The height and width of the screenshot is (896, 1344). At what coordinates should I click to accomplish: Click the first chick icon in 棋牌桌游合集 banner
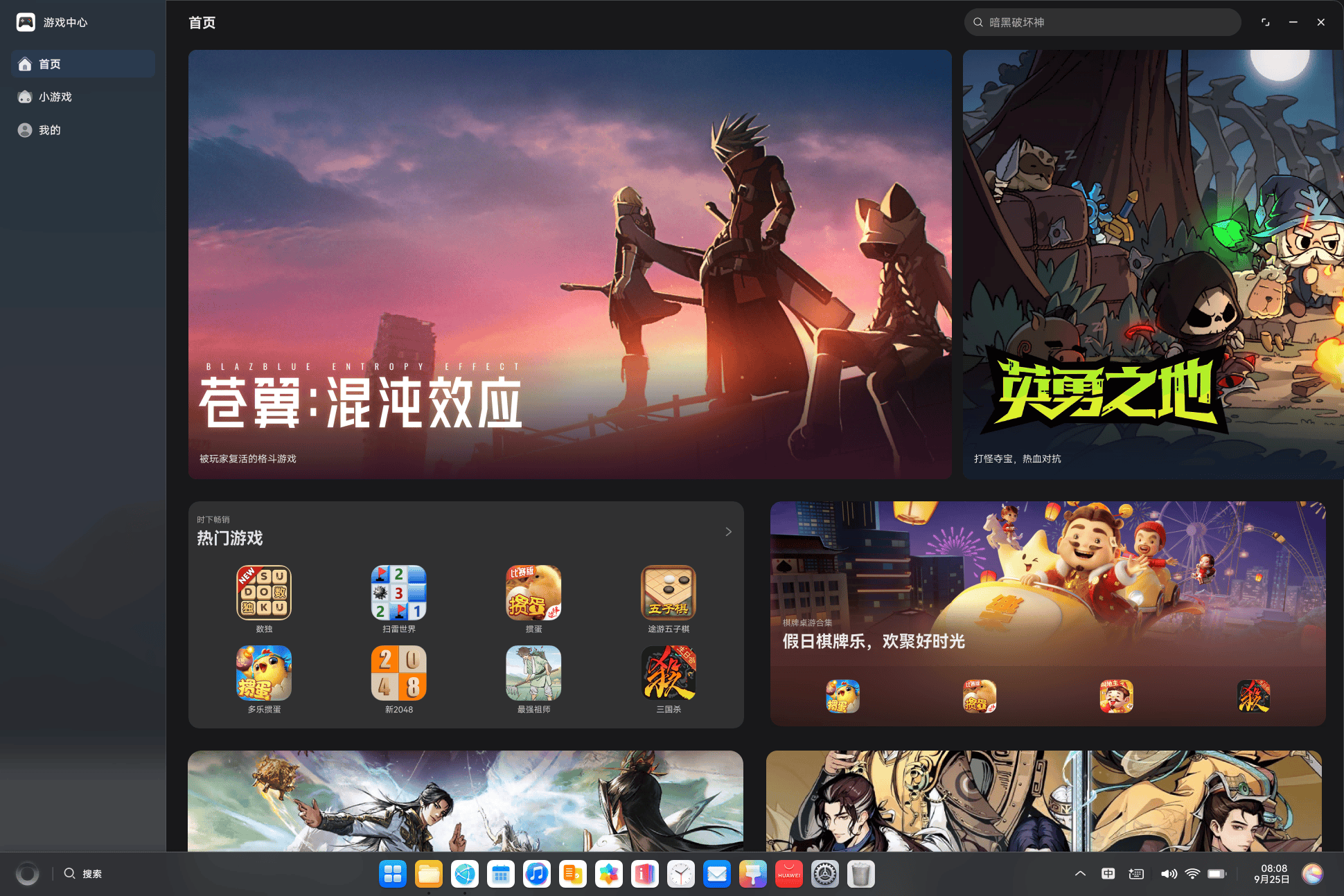pyautogui.click(x=842, y=696)
